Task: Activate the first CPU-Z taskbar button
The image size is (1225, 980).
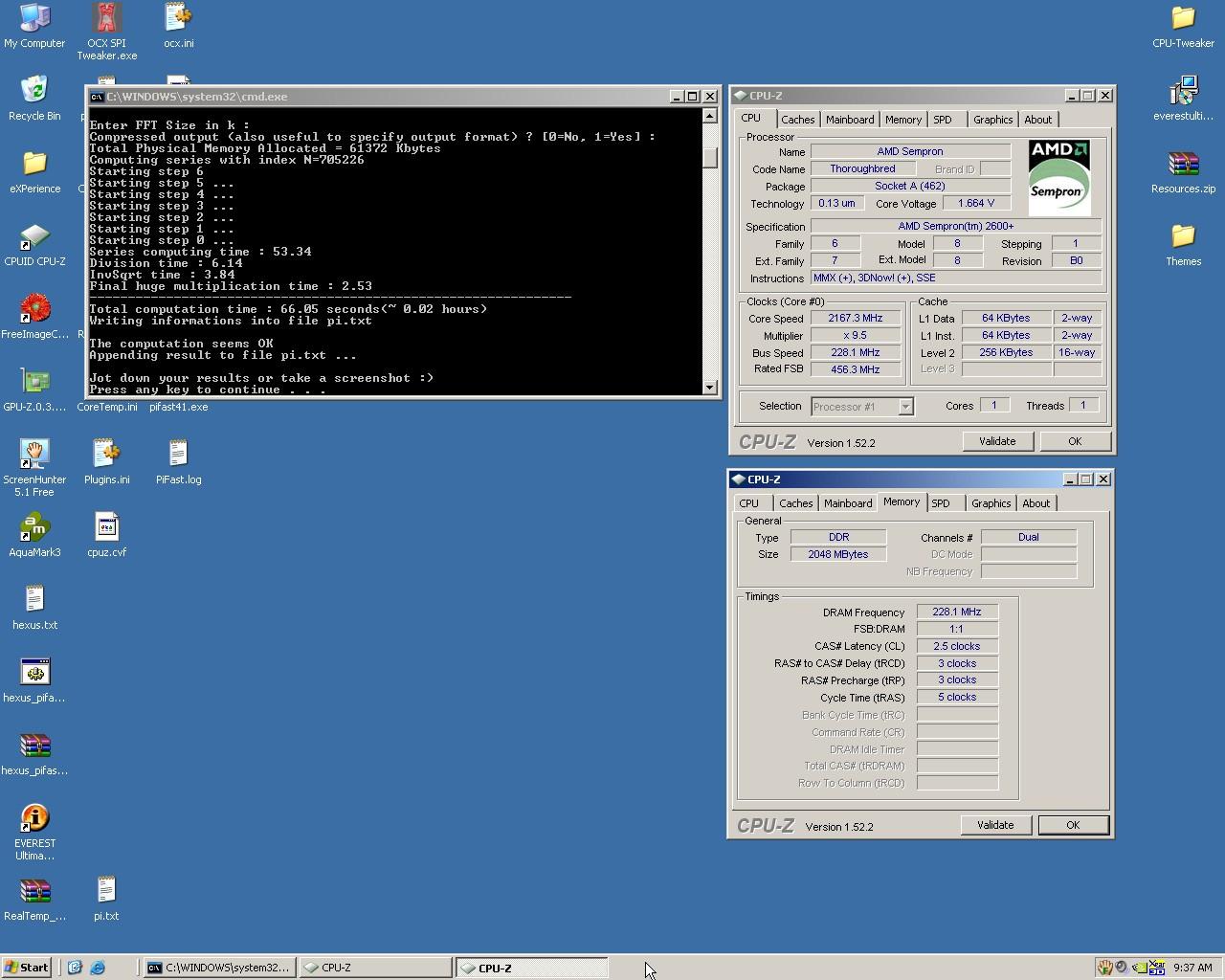Action: (374, 968)
